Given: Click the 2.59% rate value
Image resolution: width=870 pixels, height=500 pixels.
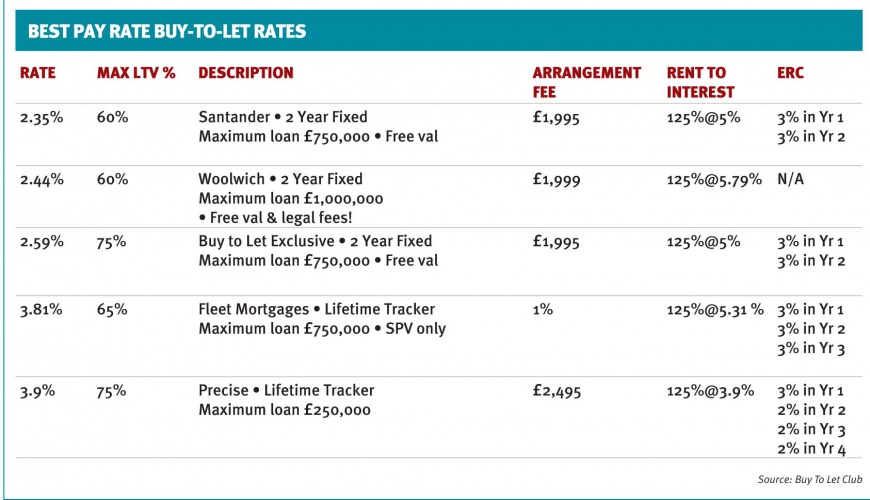Looking at the screenshot, I should click(42, 242).
